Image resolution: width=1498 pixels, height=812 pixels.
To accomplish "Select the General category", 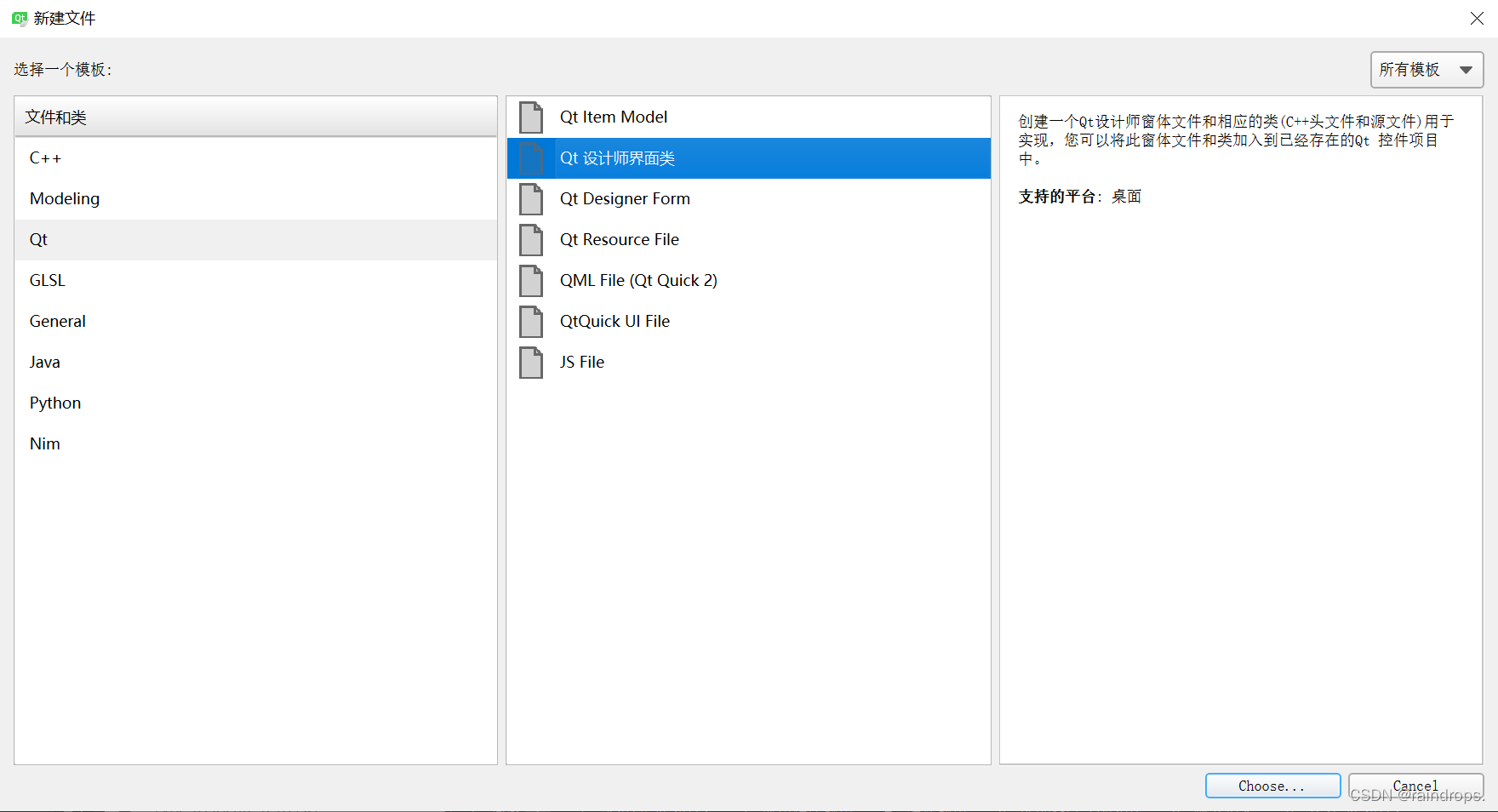I will click(x=255, y=322).
